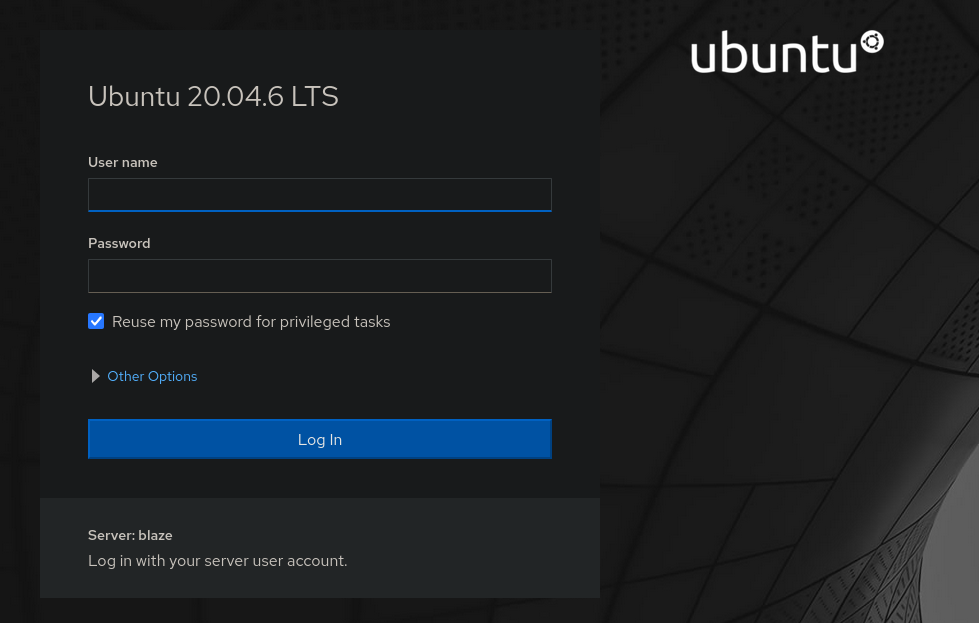Click the 'Password' field label
Viewport: 979px width, 623px height.
point(119,243)
